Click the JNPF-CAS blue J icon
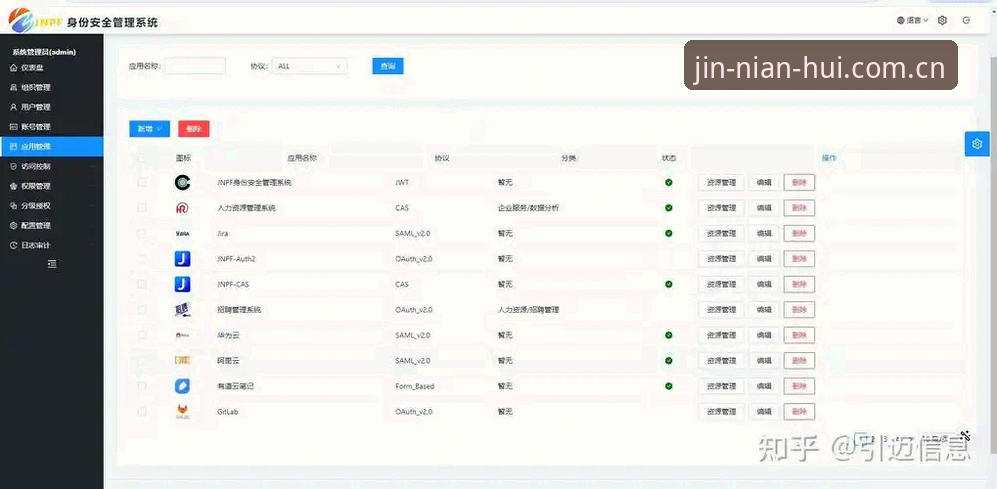997x489 pixels. click(x=182, y=284)
